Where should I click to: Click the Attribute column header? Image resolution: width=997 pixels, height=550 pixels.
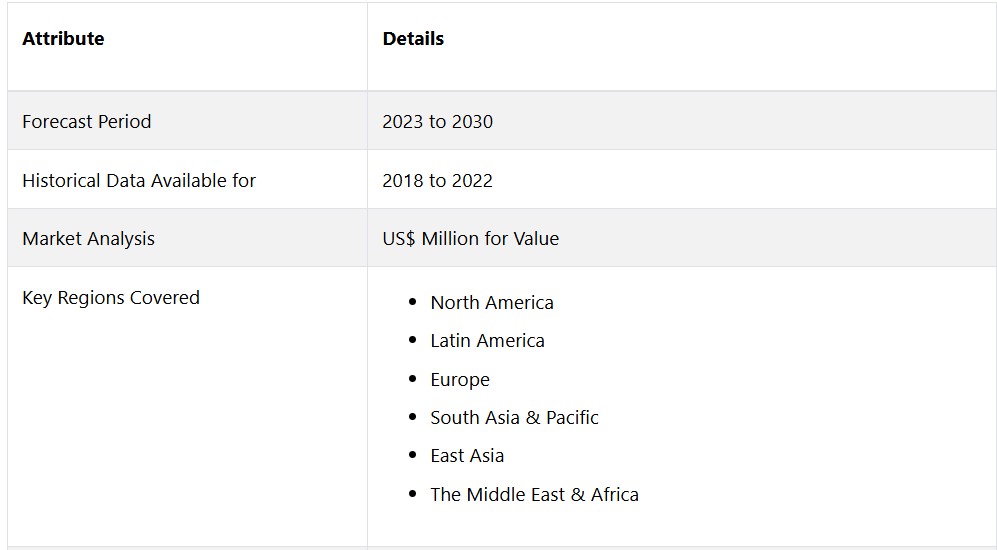click(x=63, y=39)
